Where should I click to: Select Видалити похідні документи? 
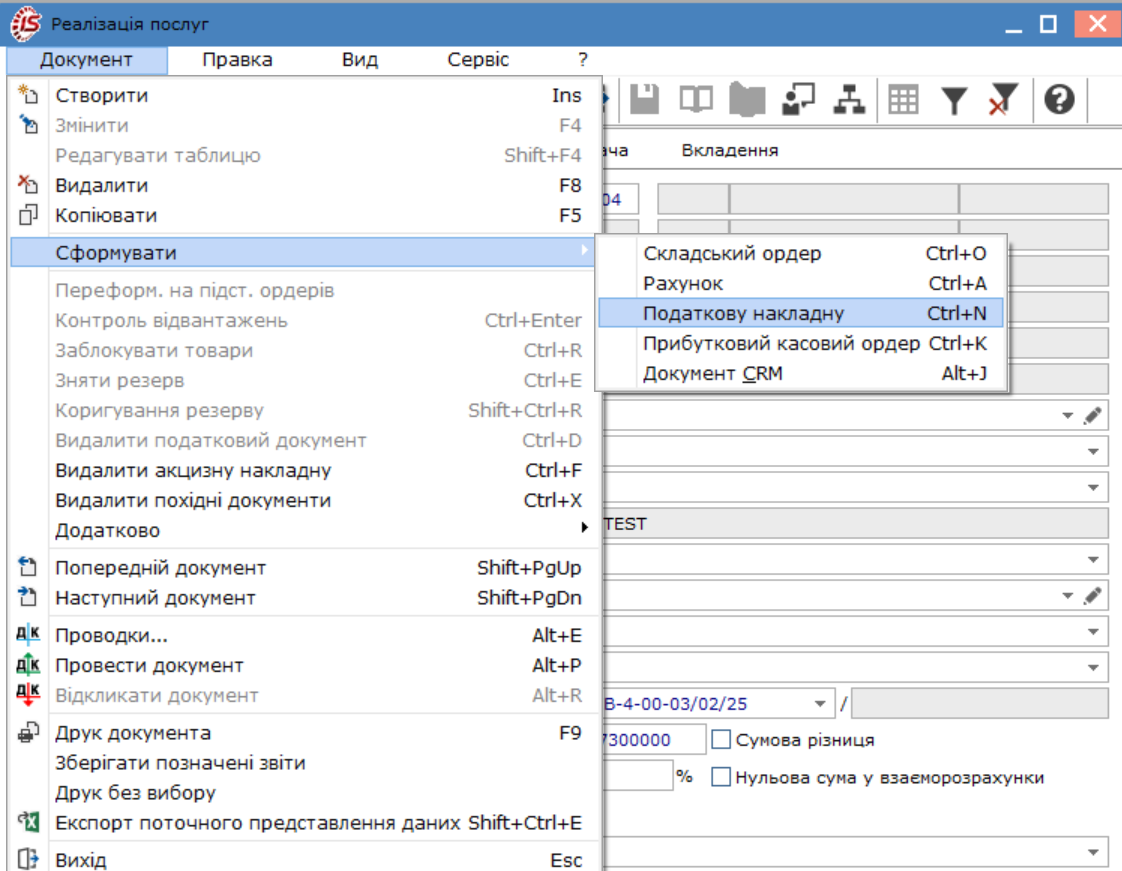coord(303,500)
